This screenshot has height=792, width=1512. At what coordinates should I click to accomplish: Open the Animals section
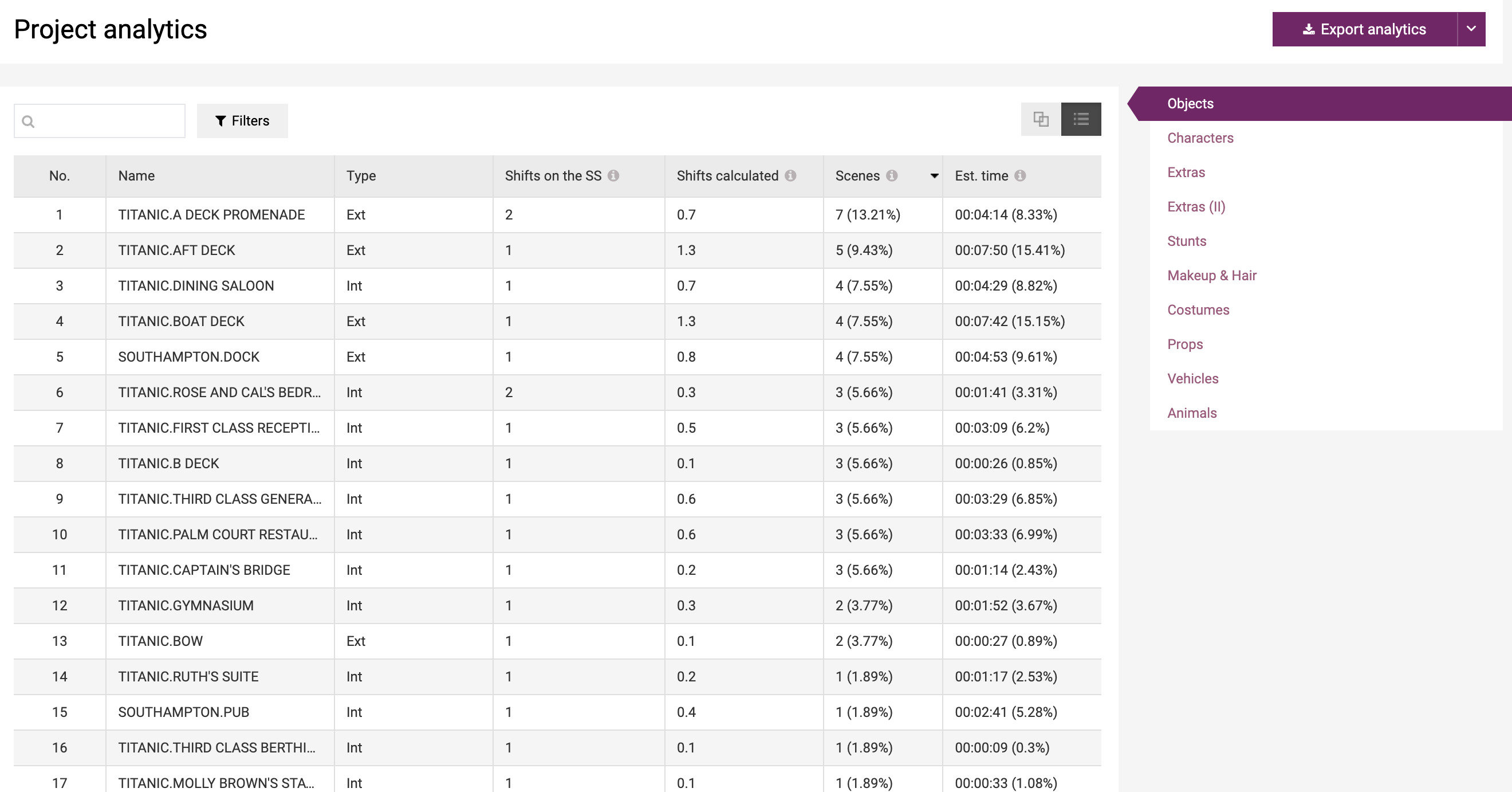pos(1191,413)
